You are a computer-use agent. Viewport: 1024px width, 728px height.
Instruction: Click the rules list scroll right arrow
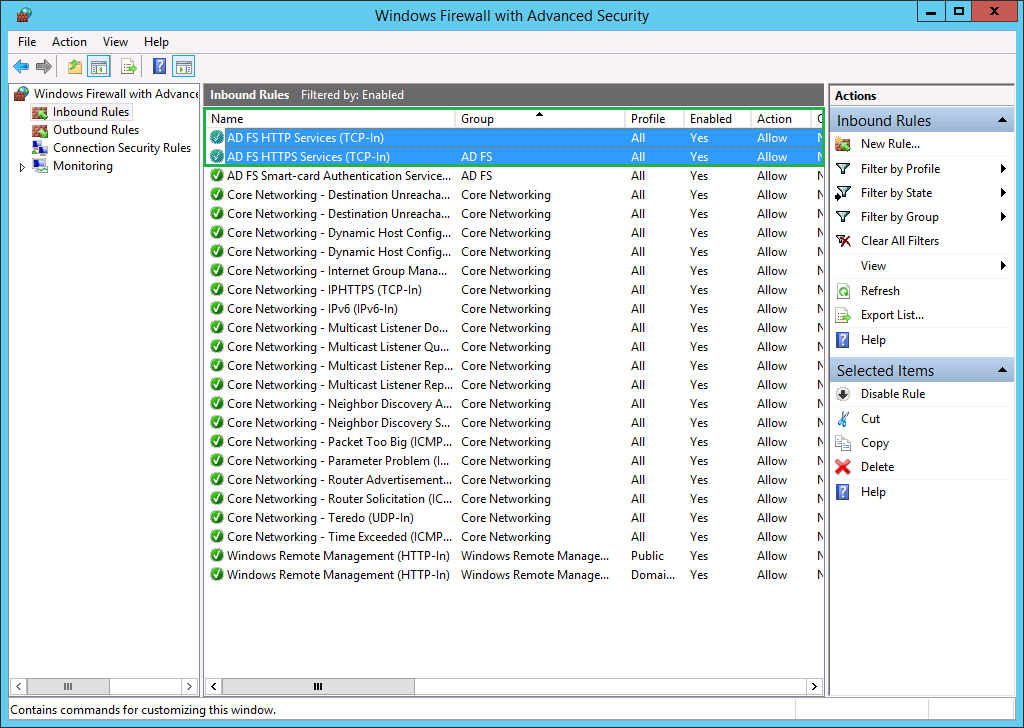pyautogui.click(x=814, y=686)
